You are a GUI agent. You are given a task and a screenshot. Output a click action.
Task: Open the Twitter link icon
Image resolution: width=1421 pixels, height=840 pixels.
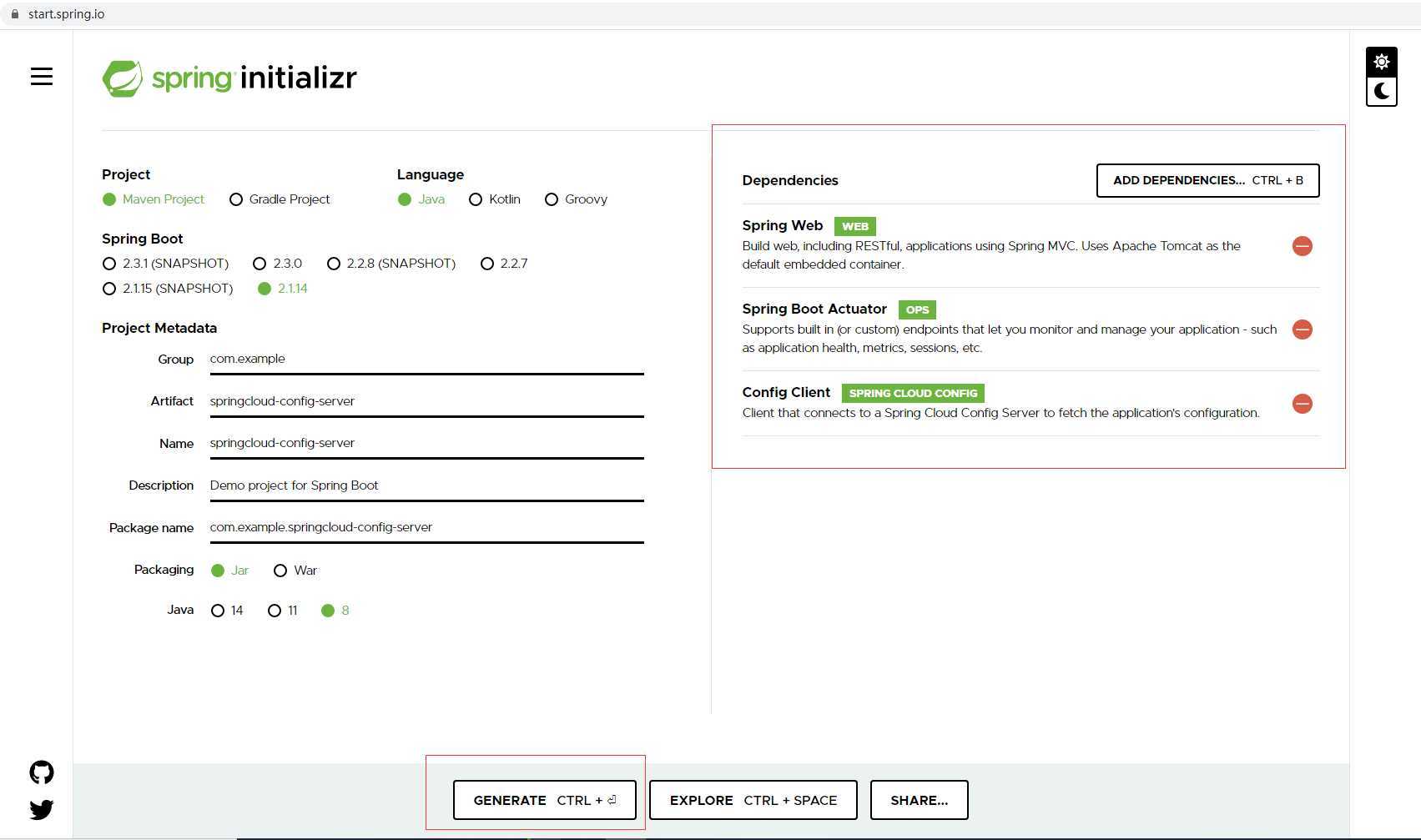click(x=42, y=810)
